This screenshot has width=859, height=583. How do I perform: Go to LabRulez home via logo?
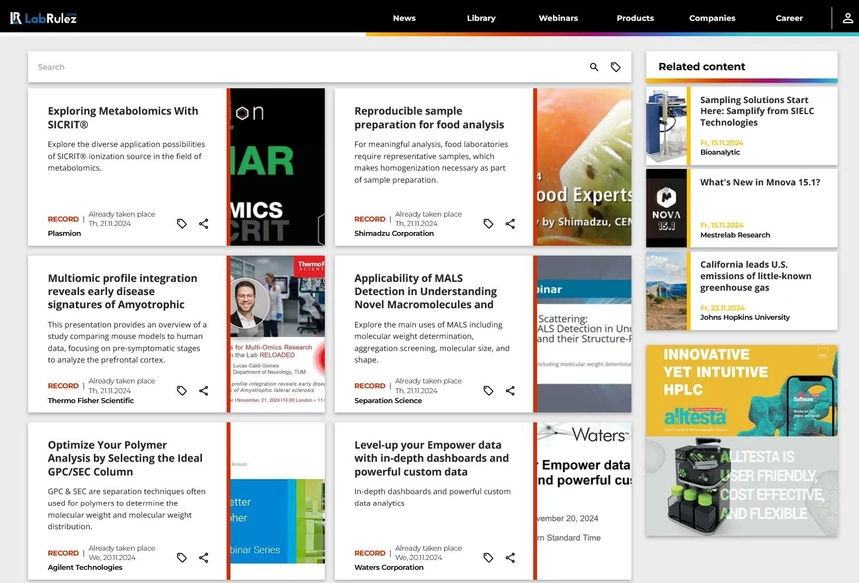tap(43, 18)
